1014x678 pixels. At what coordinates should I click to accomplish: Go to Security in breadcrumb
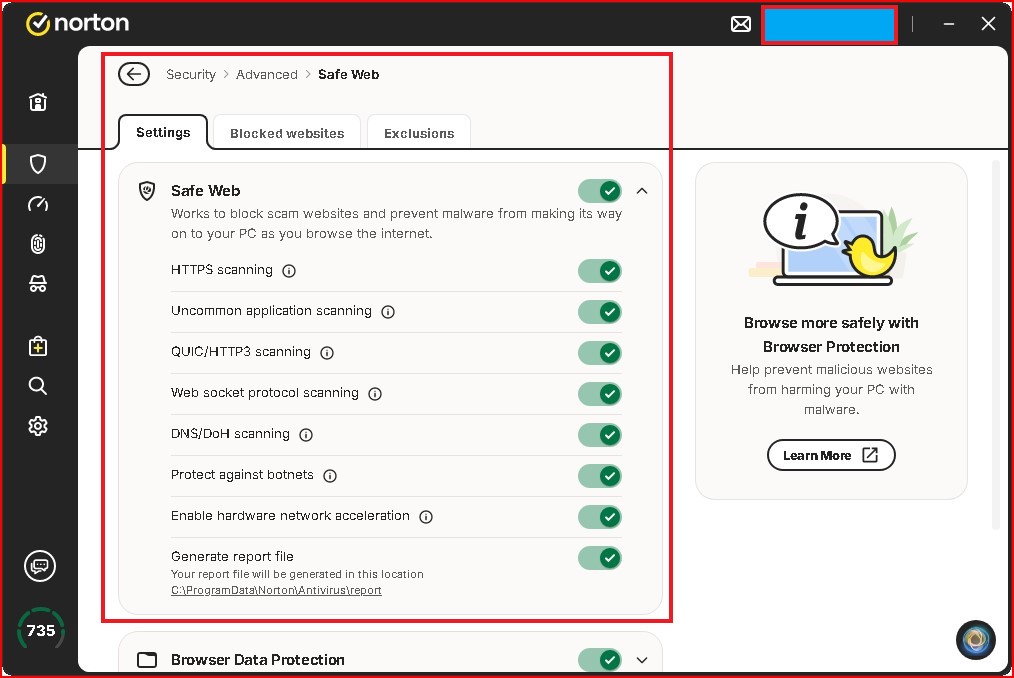(191, 74)
